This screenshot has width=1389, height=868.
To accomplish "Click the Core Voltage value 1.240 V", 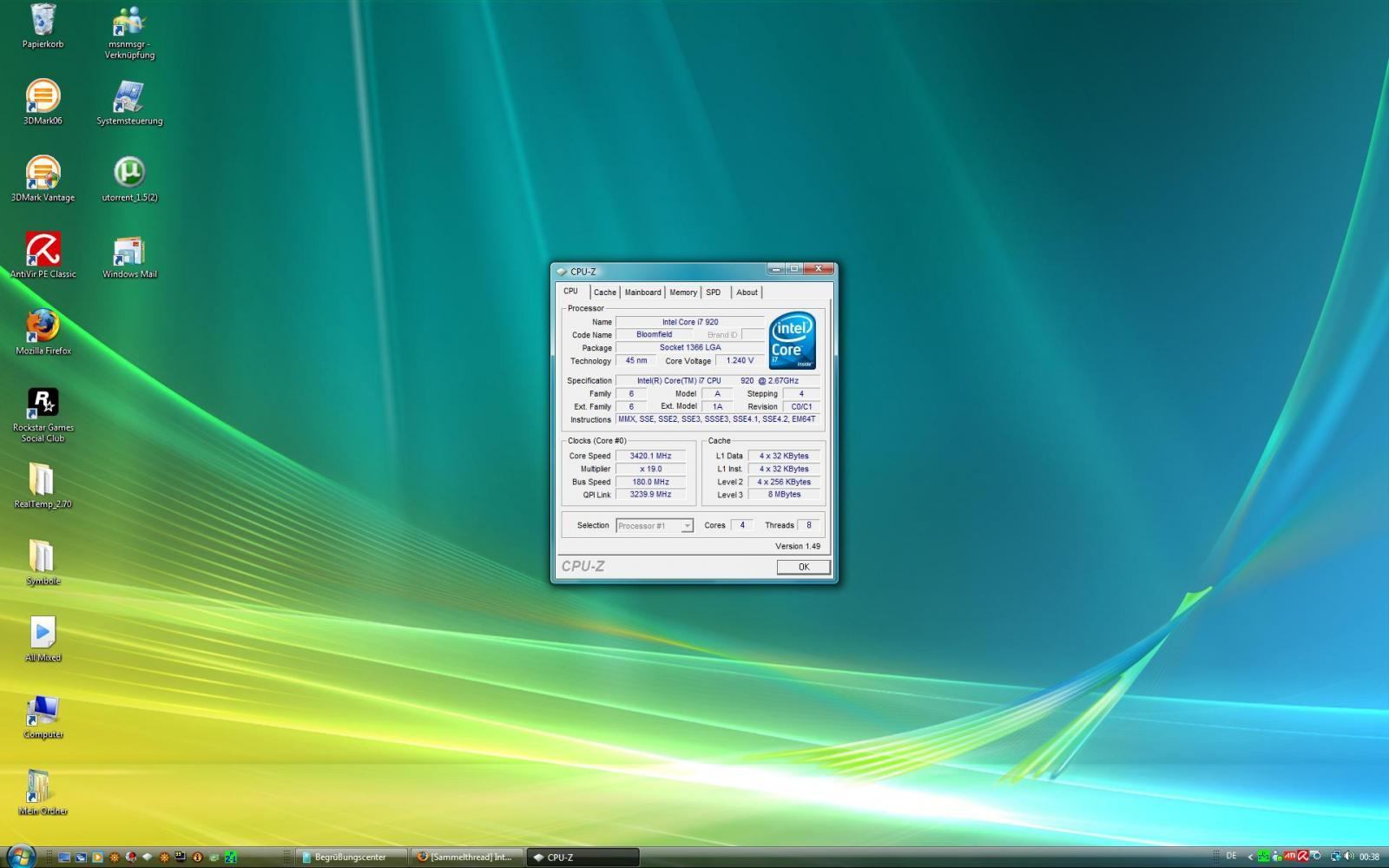I will pos(740,360).
